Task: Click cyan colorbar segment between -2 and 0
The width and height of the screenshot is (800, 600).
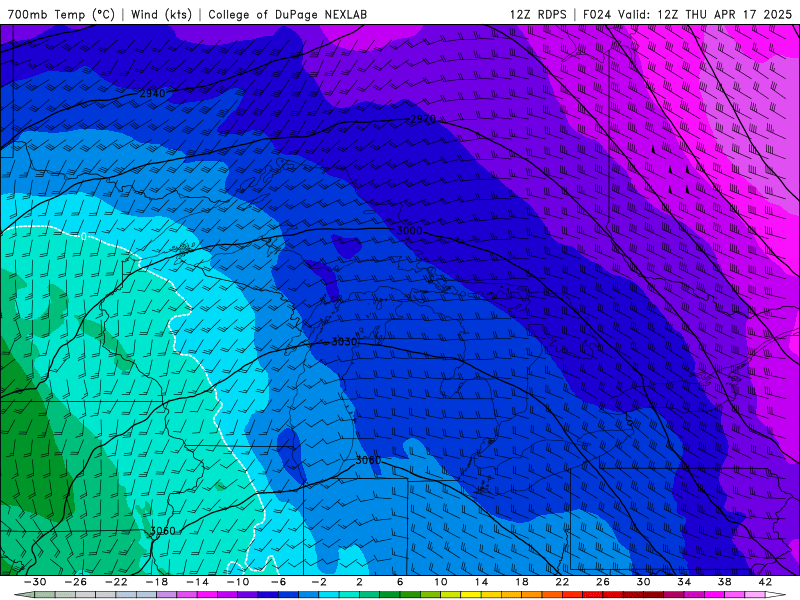Action: (x=329, y=595)
